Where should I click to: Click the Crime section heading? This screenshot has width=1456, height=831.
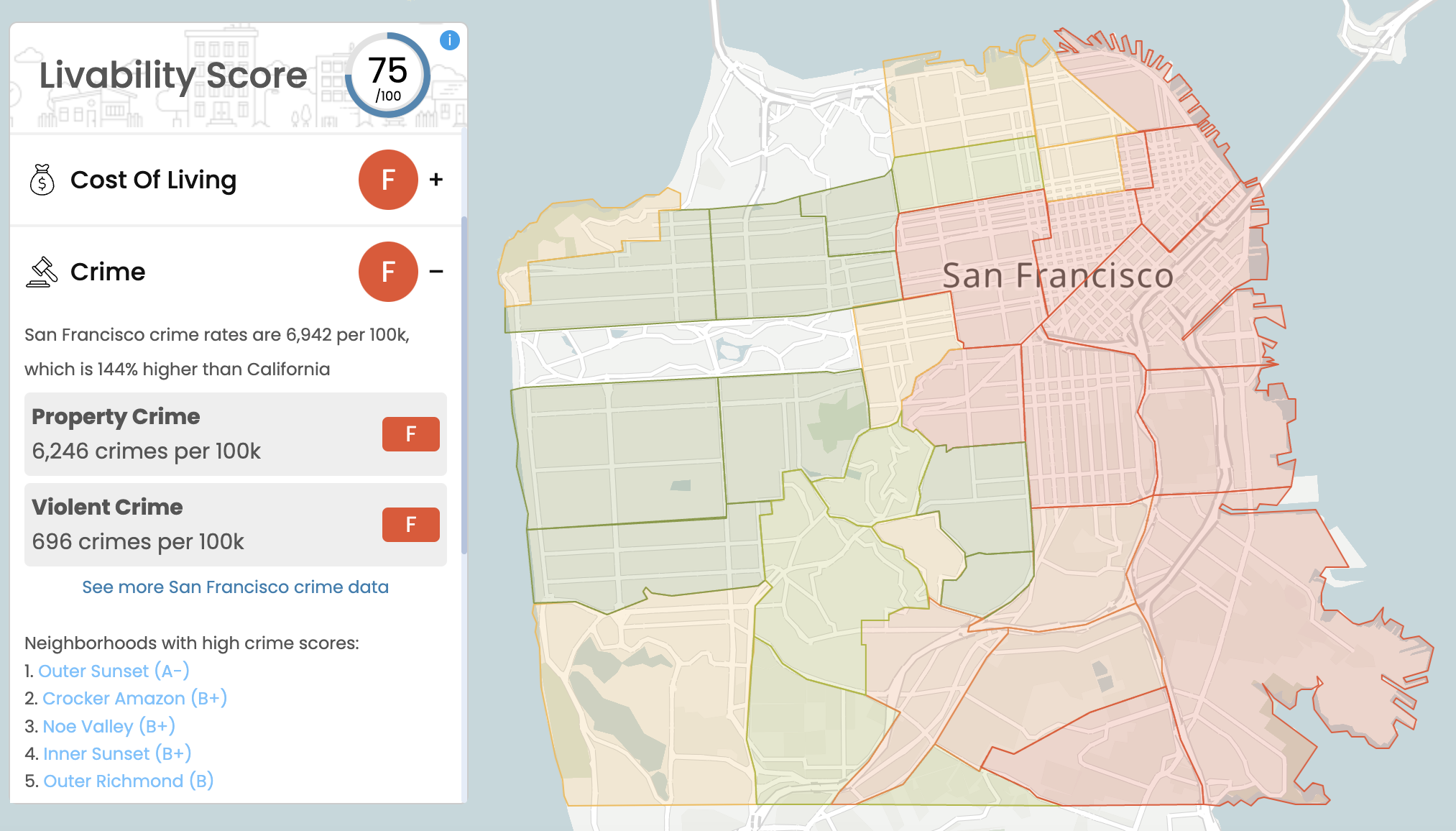[108, 272]
